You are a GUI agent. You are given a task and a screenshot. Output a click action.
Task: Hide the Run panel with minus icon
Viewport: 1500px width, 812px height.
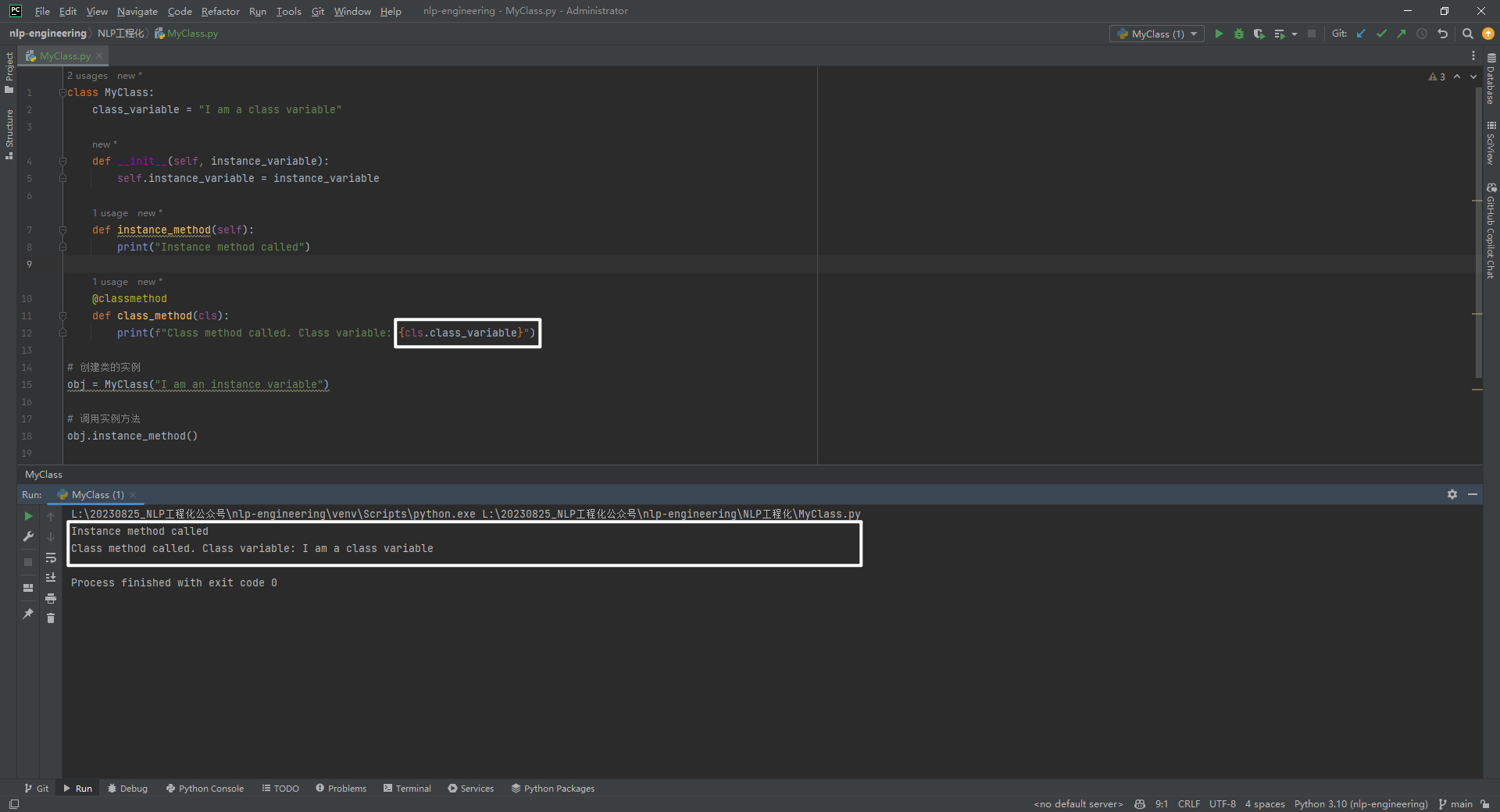click(x=1473, y=494)
